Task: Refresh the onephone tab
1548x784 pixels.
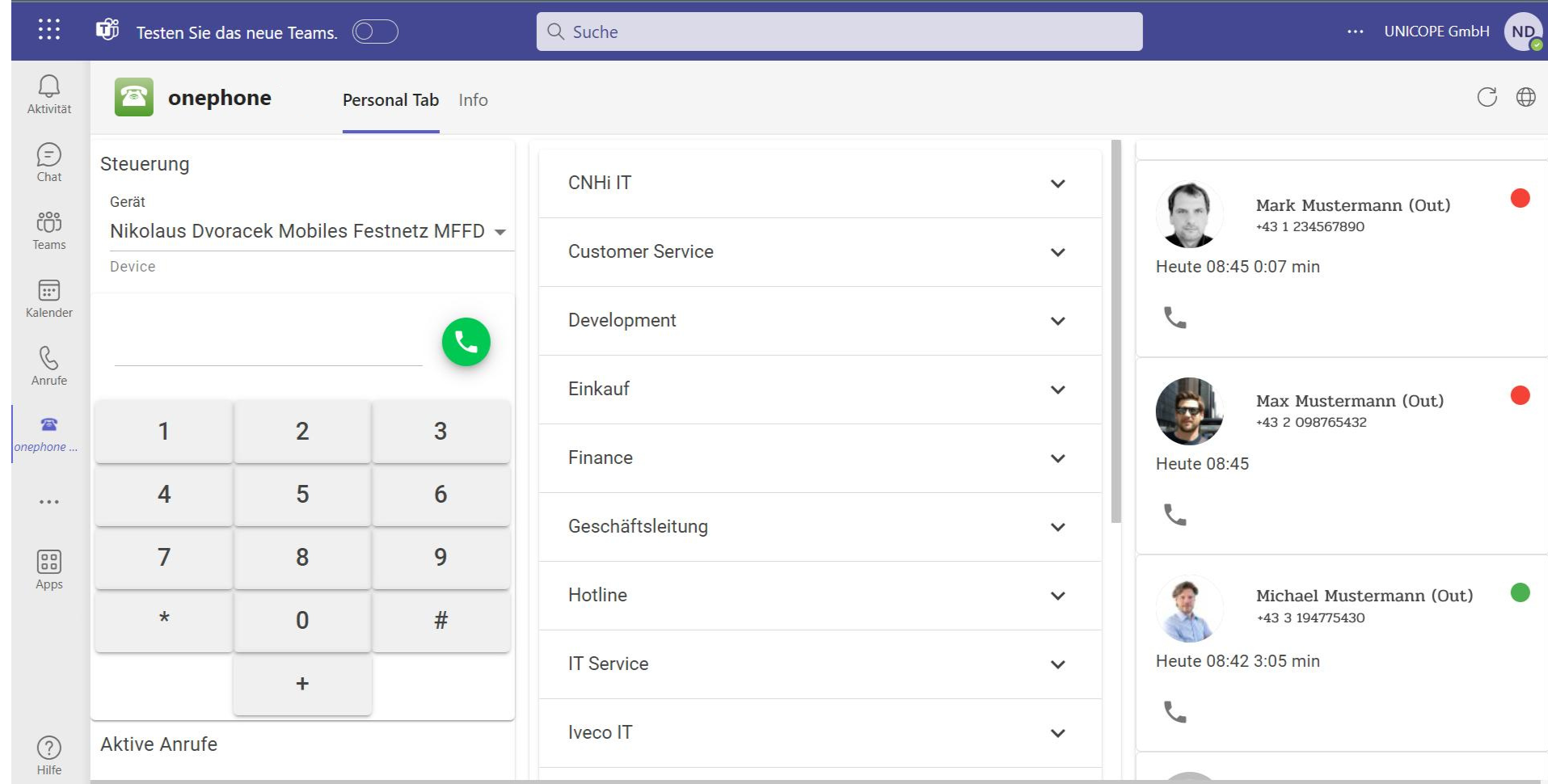Action: [1487, 97]
